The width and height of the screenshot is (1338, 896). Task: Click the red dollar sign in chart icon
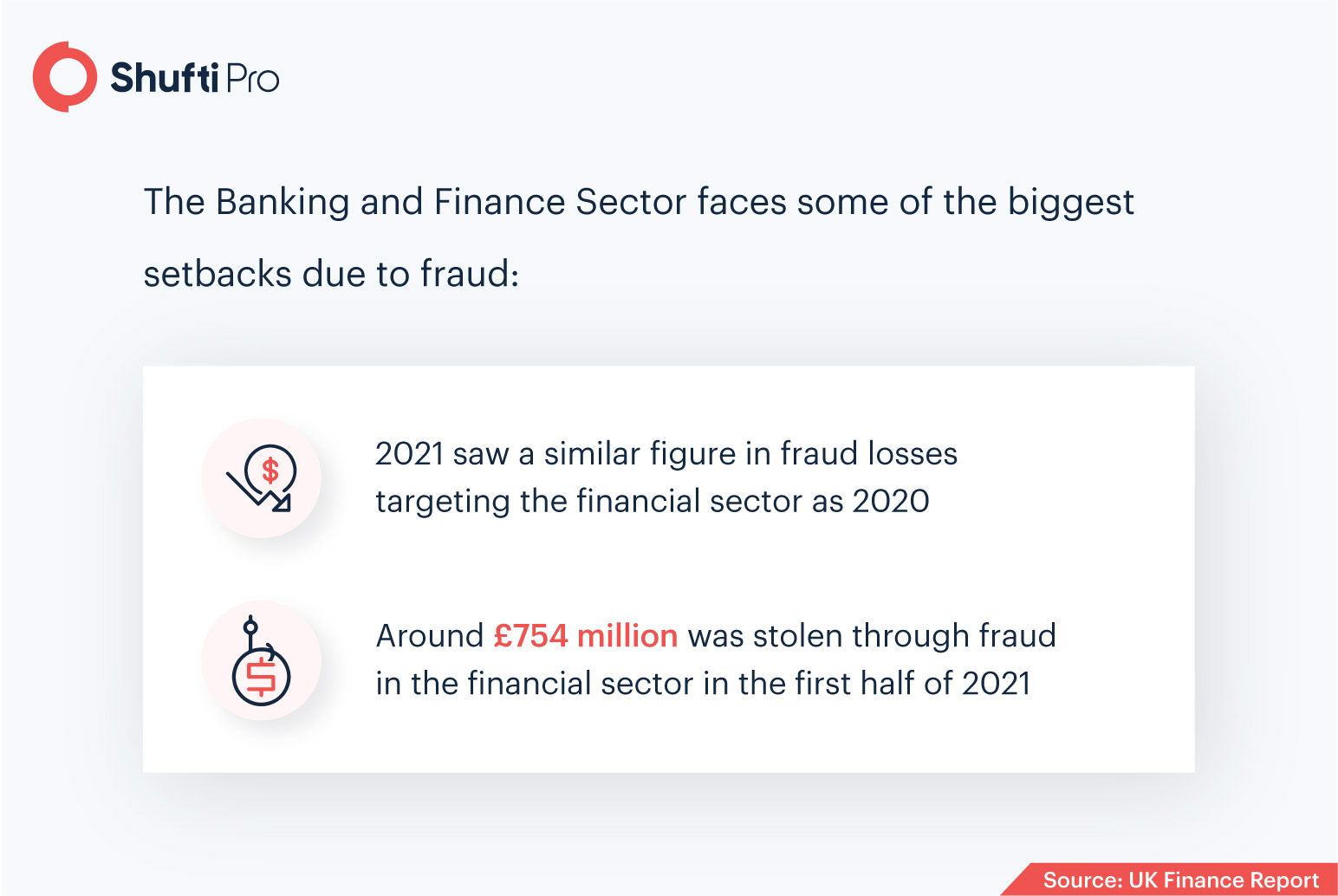270,470
